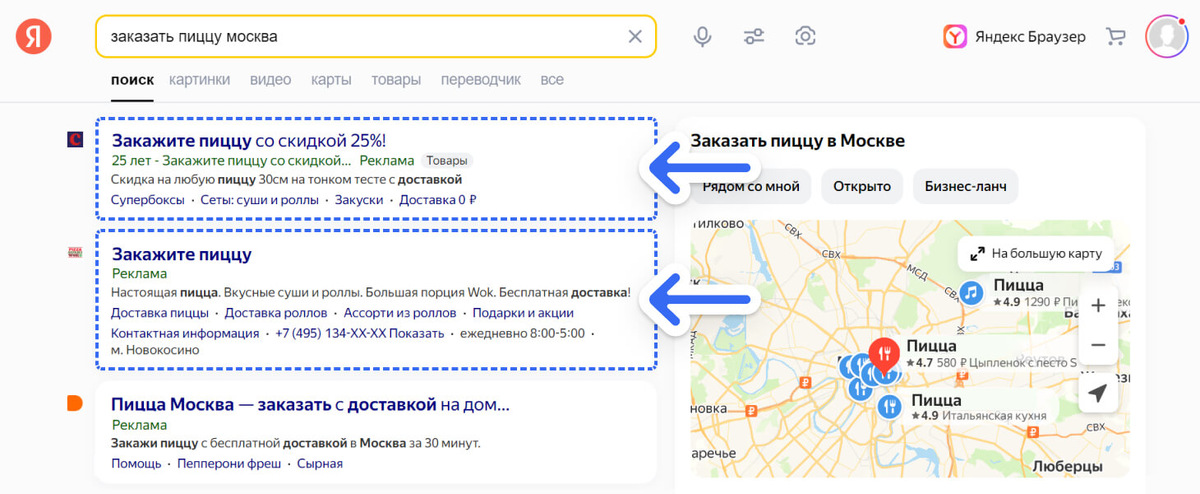Open search settings sliders icon
Image resolution: width=1200 pixels, height=494 pixels.
pos(754,37)
